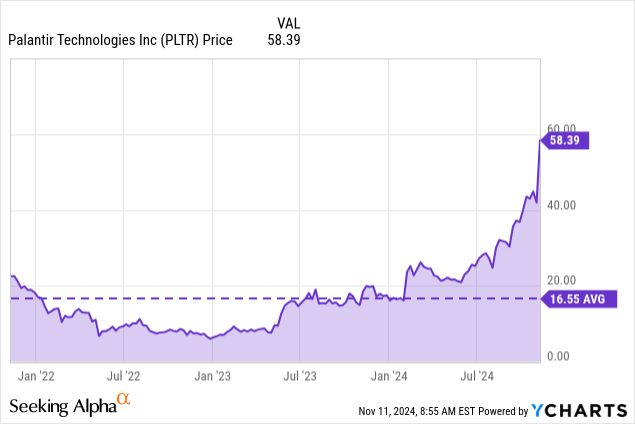
Task: Click the Jan '22 axis label
Action: 37,376
